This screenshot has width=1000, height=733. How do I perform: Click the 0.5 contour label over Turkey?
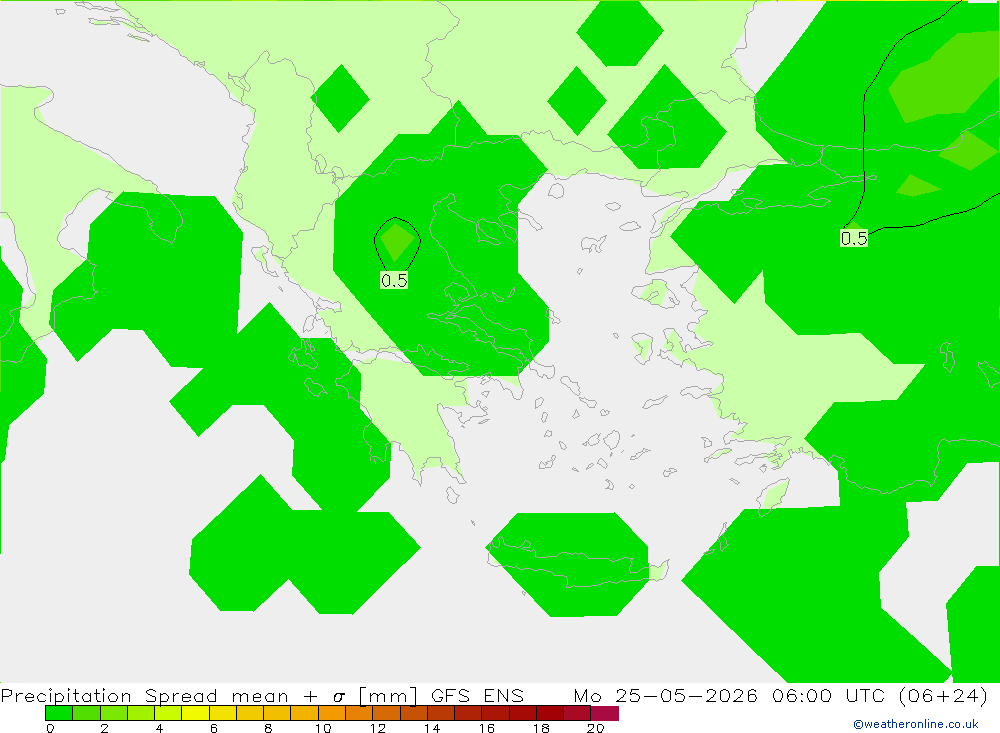click(x=854, y=238)
